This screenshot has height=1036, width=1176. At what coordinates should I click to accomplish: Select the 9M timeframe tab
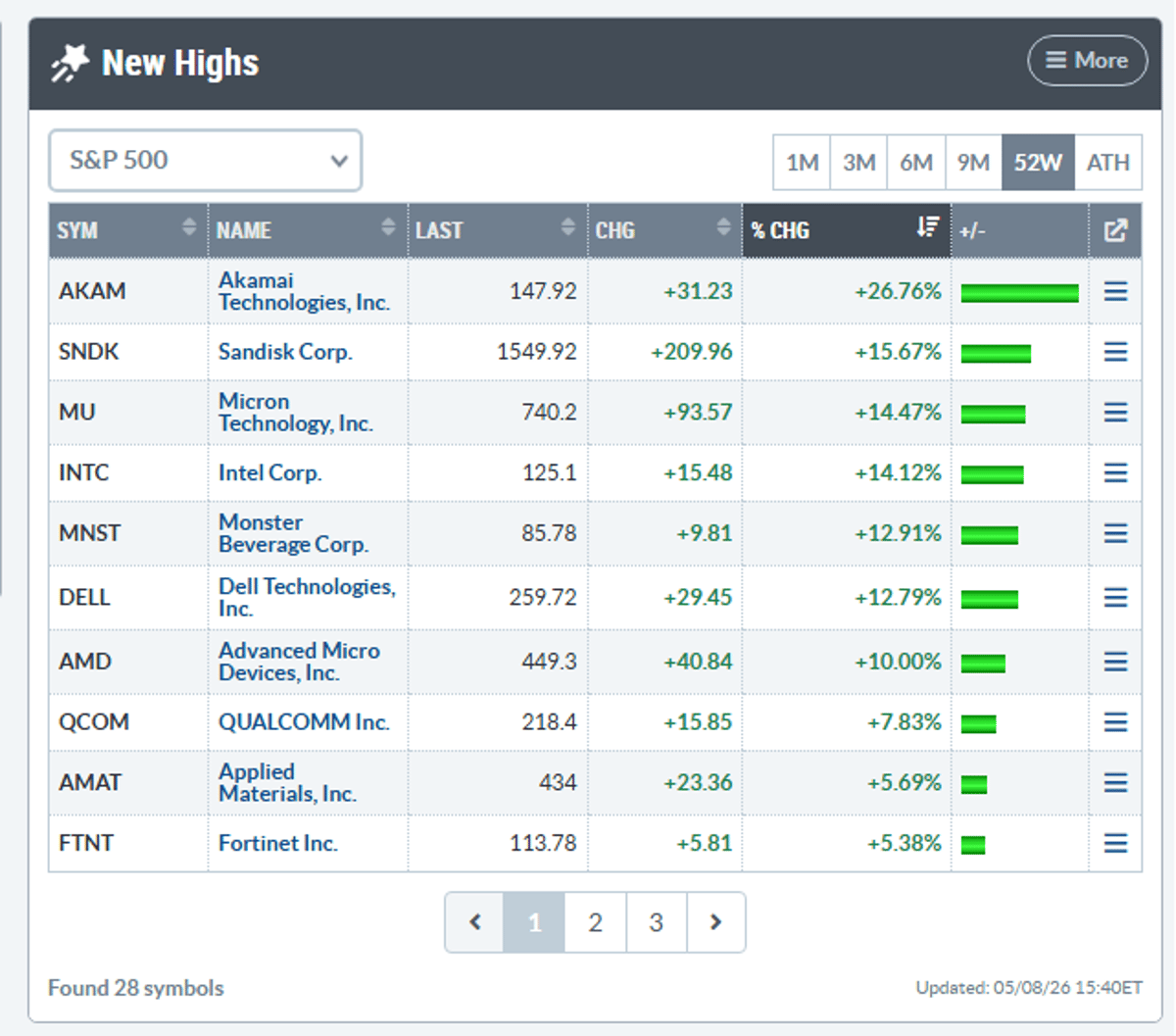(x=973, y=163)
